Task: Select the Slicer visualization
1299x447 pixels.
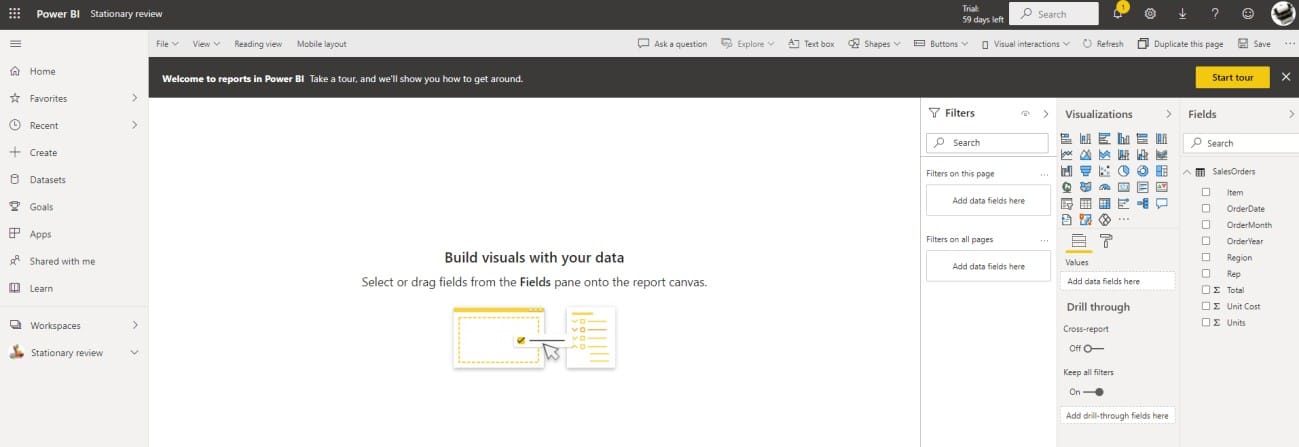Action: click(x=1067, y=203)
